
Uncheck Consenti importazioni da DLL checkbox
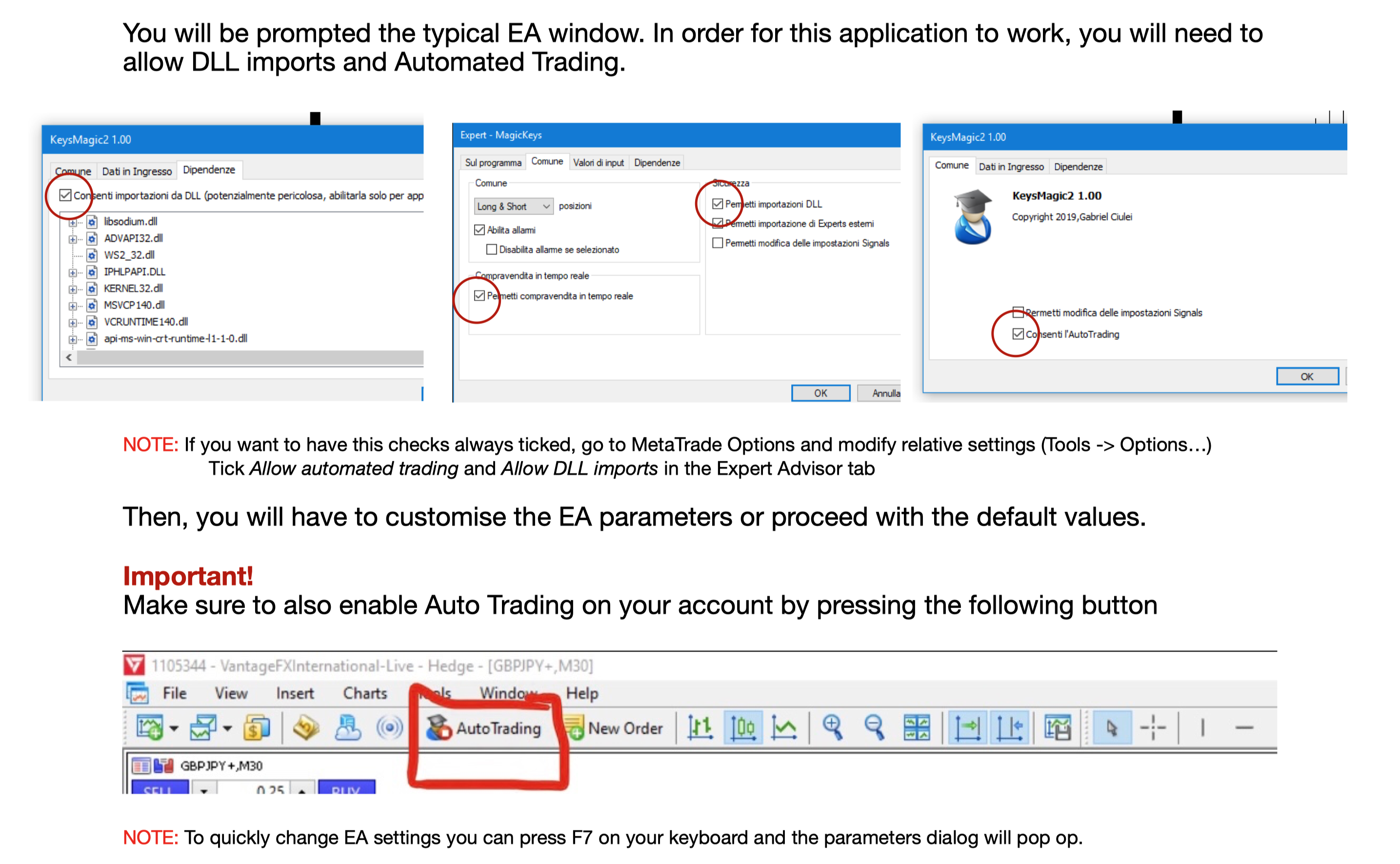click(66, 196)
